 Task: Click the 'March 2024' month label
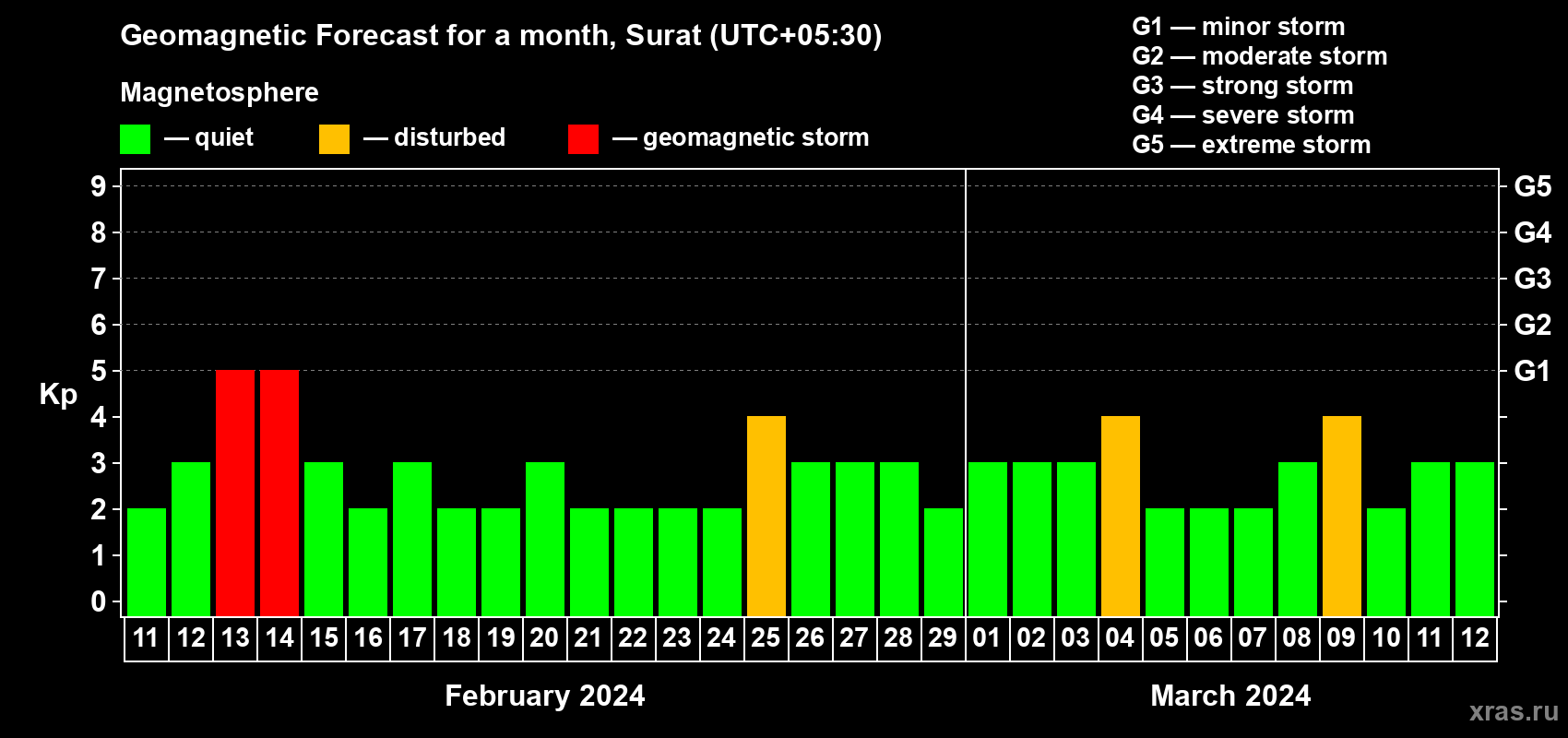[1230, 696]
